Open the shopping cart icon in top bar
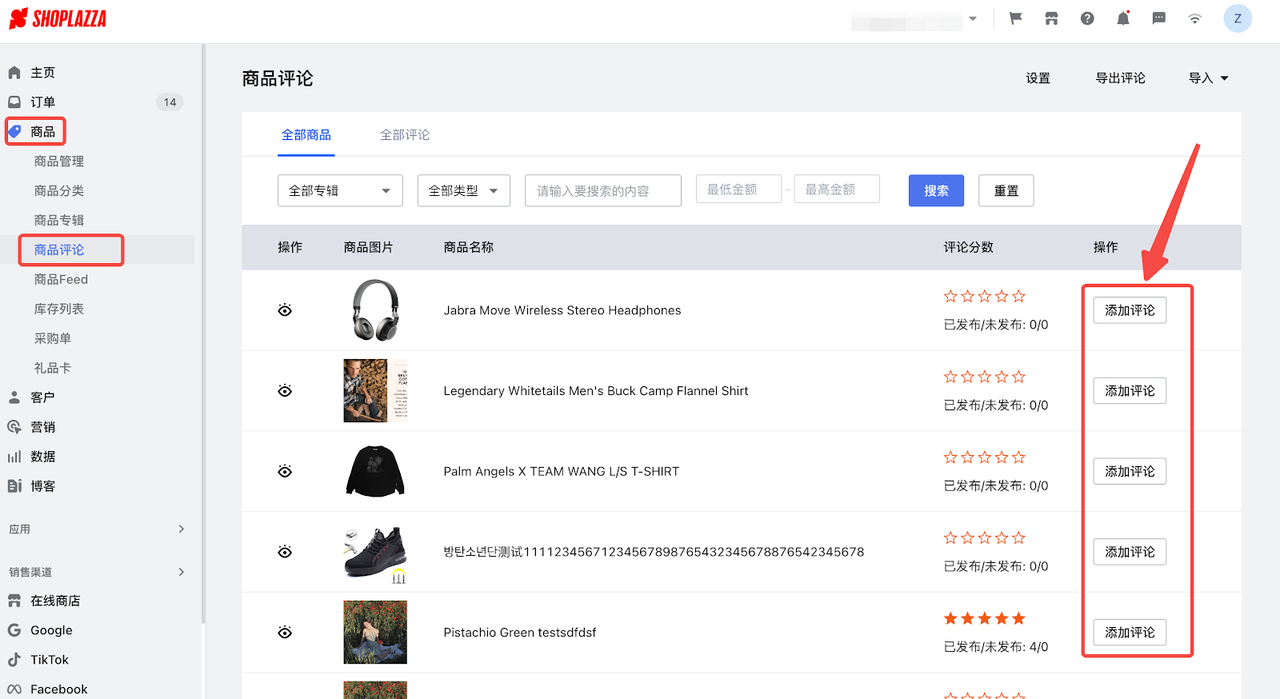 click(1015, 18)
